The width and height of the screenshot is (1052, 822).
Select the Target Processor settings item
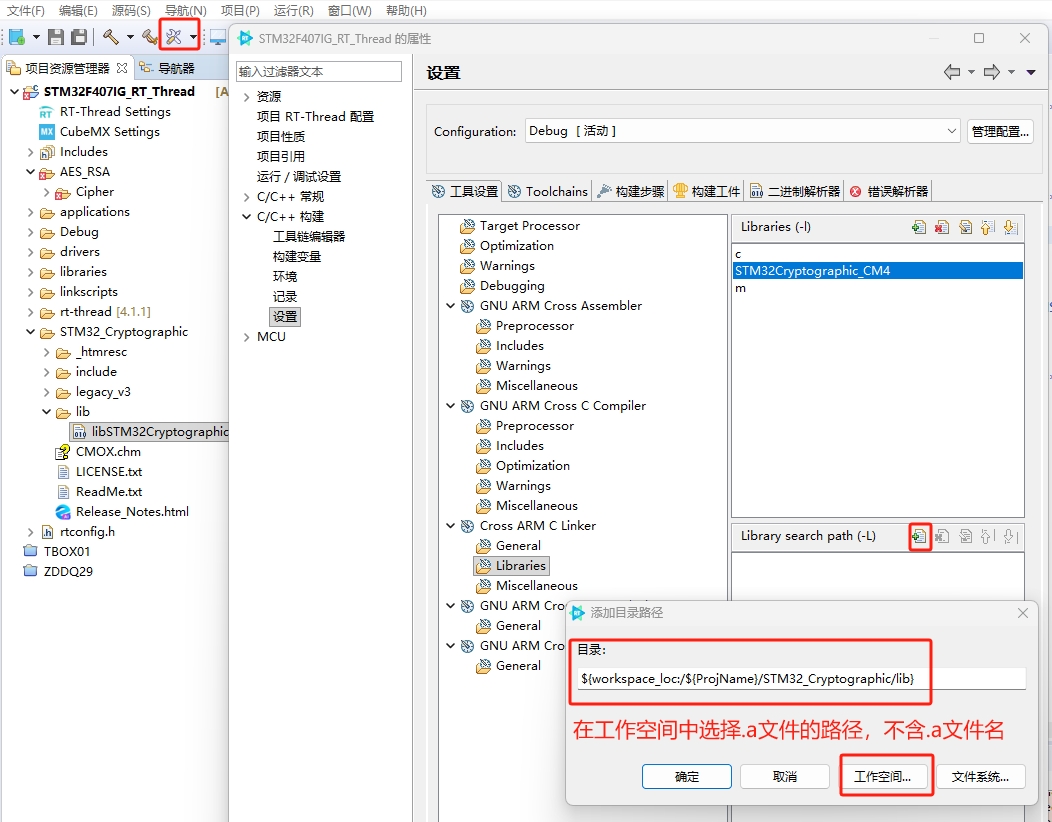tap(521, 226)
